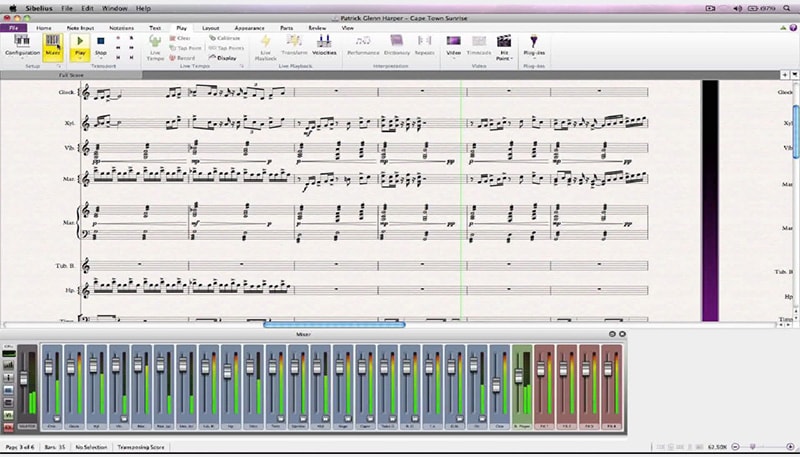Switch to the View ribbon tab
The height and width of the screenshot is (457, 800).
pos(347,28)
